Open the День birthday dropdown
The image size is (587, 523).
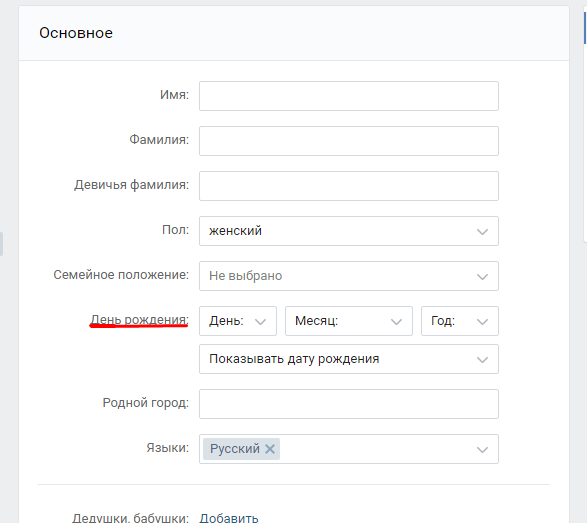coord(238,321)
